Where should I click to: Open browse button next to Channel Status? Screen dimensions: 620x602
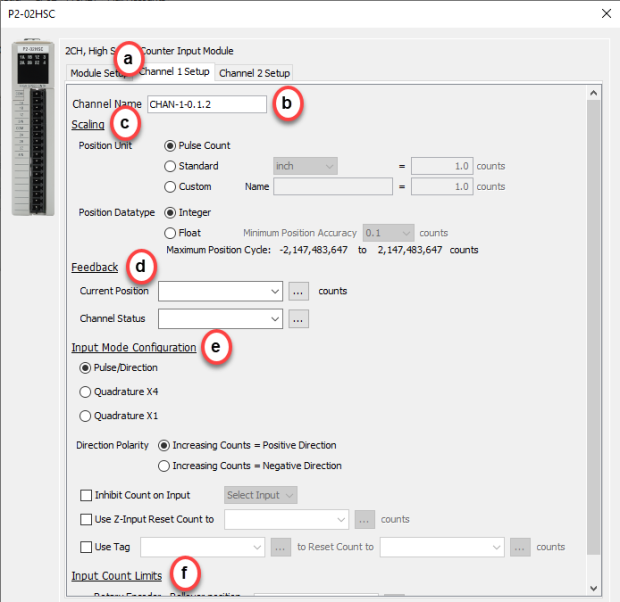pos(299,319)
